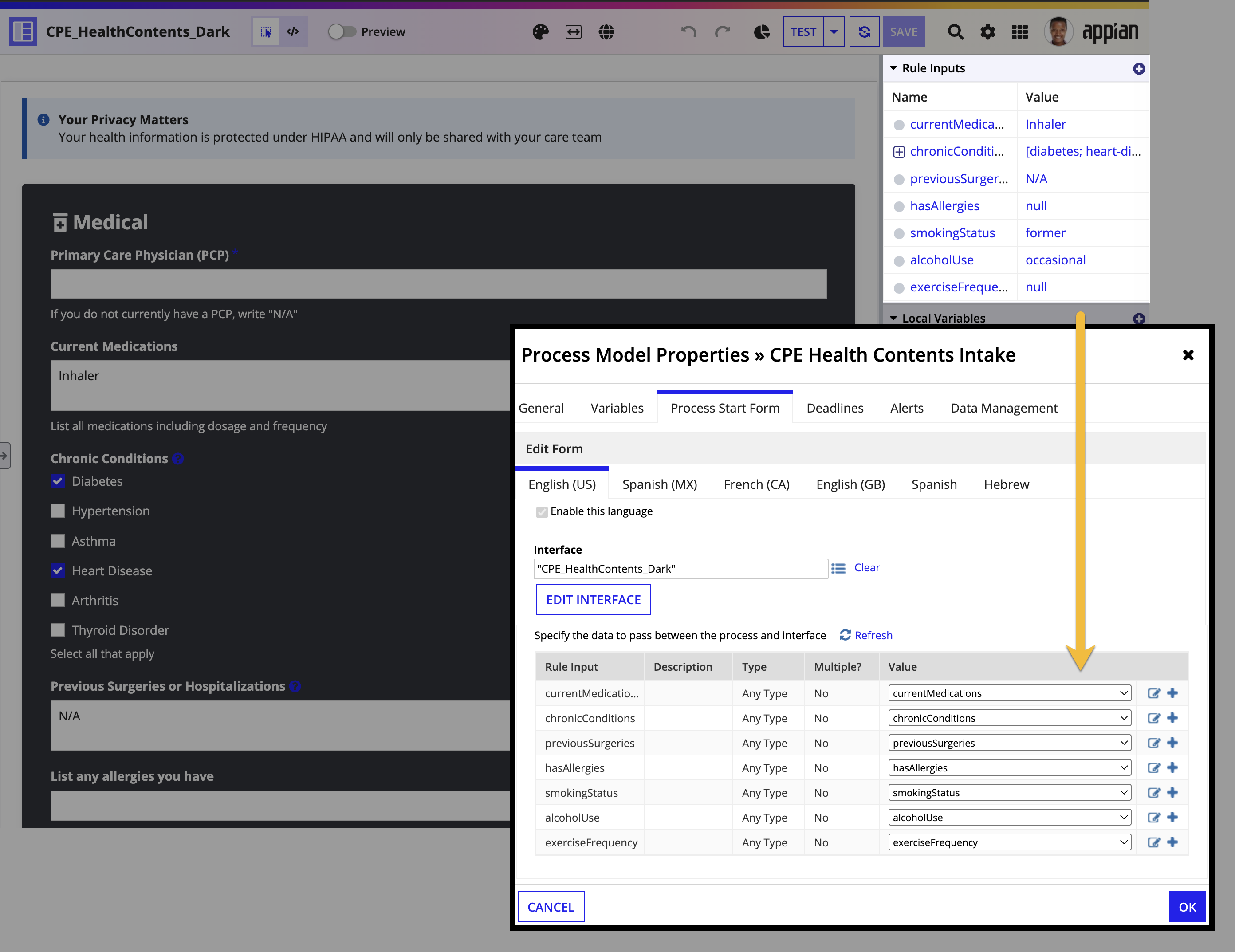
Task: Click plus icon in the alcoholUse row
Action: click(x=1172, y=818)
